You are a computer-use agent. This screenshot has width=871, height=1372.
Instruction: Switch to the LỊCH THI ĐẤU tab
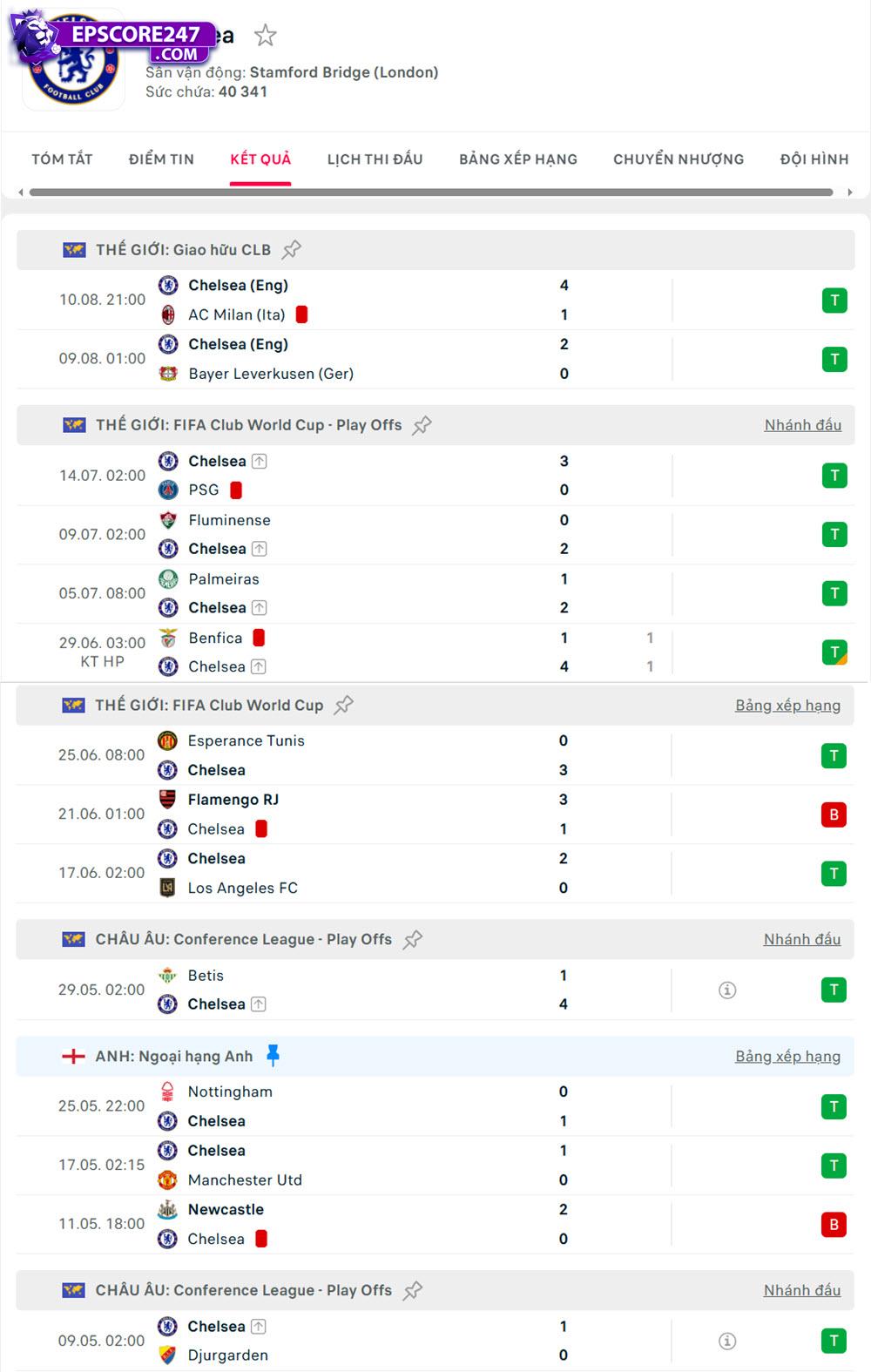click(373, 159)
